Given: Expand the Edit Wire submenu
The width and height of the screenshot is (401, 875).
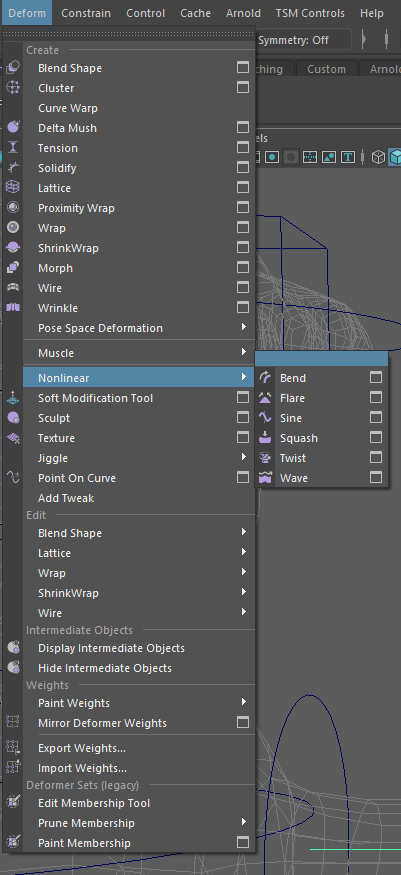Looking at the screenshot, I should (244, 612).
